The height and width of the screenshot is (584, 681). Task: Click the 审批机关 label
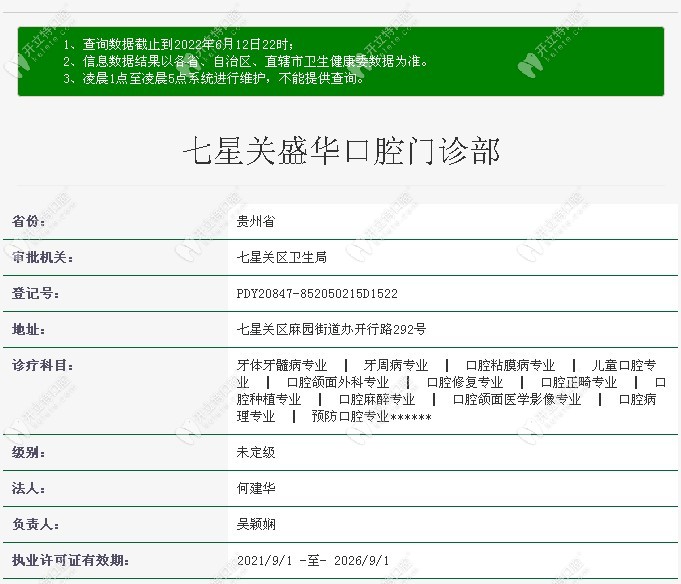click(43, 257)
